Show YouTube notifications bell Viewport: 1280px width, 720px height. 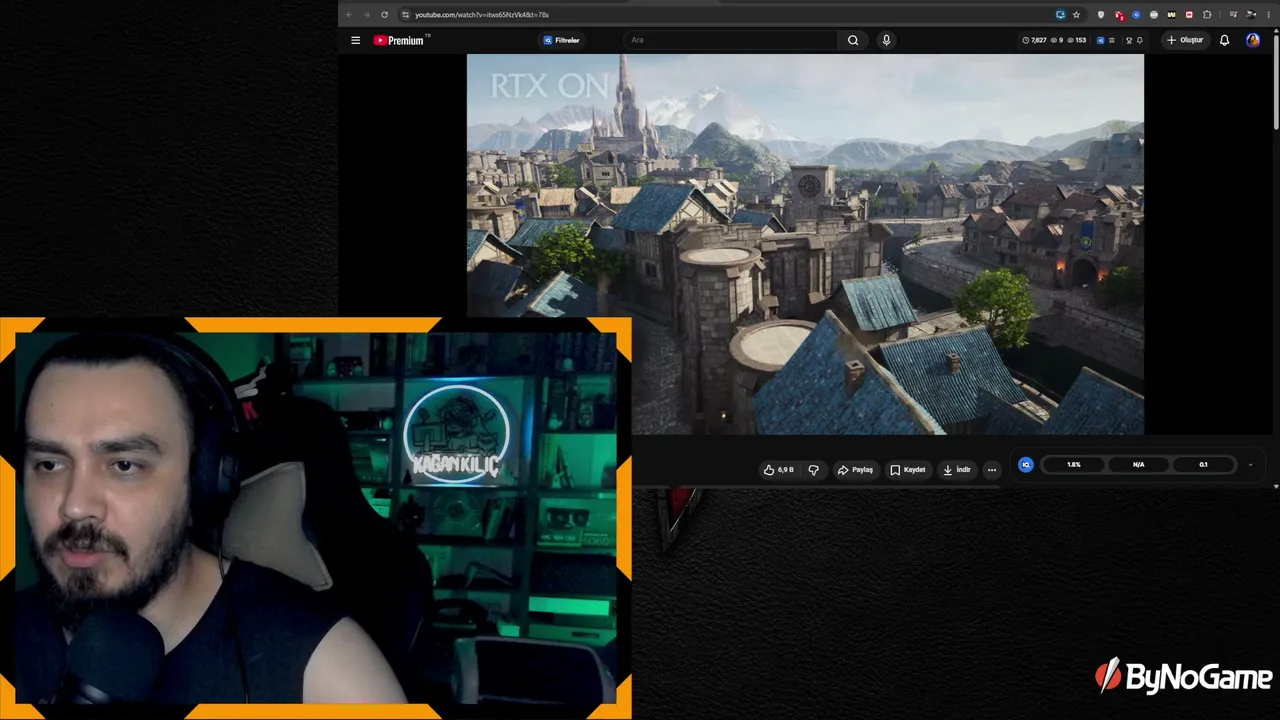1224,40
